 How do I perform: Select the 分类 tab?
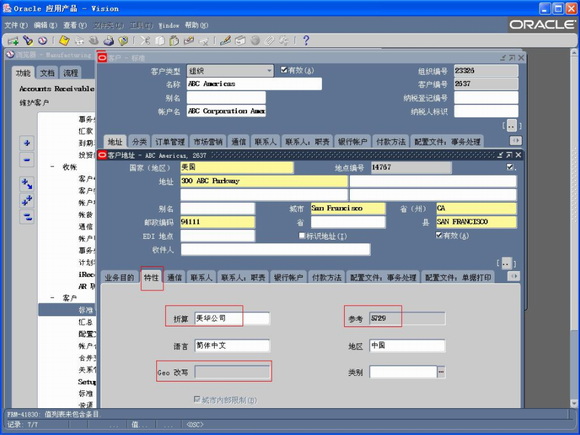pos(139,142)
